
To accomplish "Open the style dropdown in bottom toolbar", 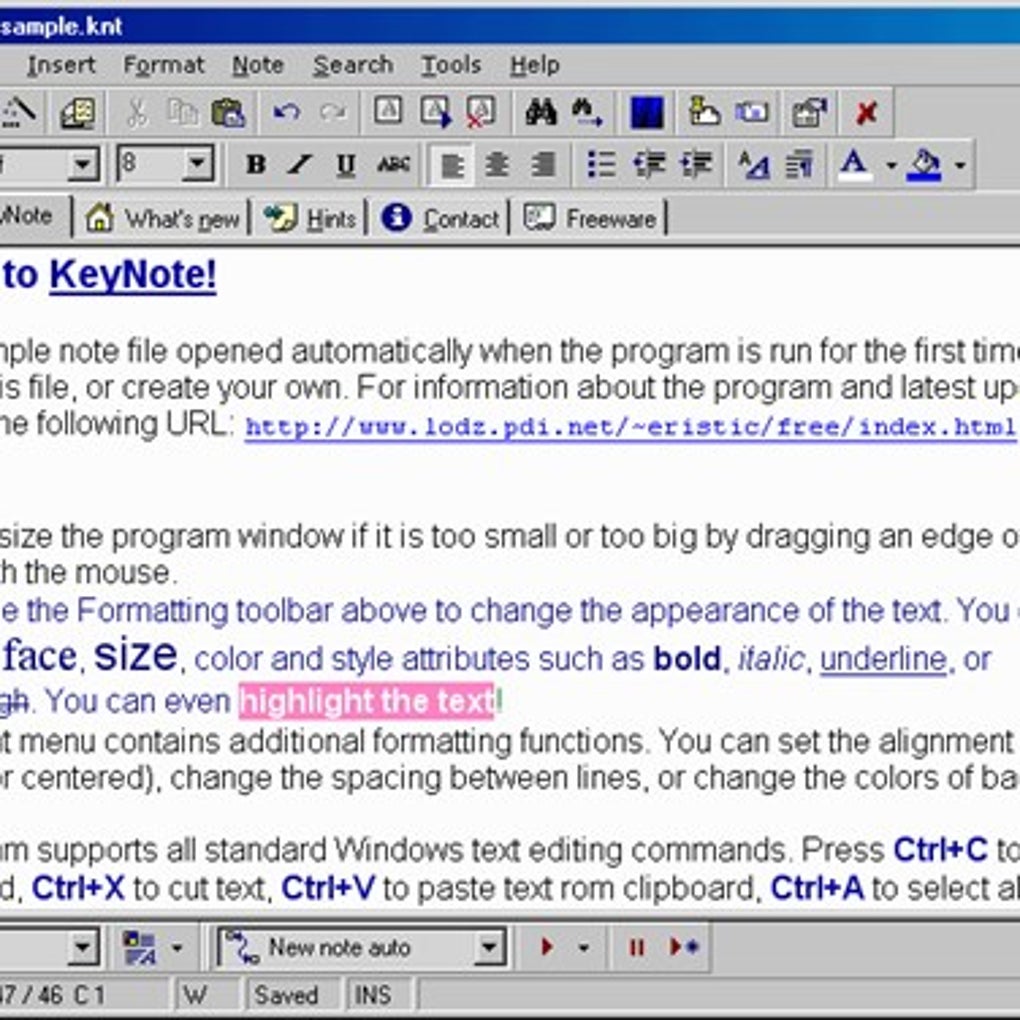I will pos(83,947).
